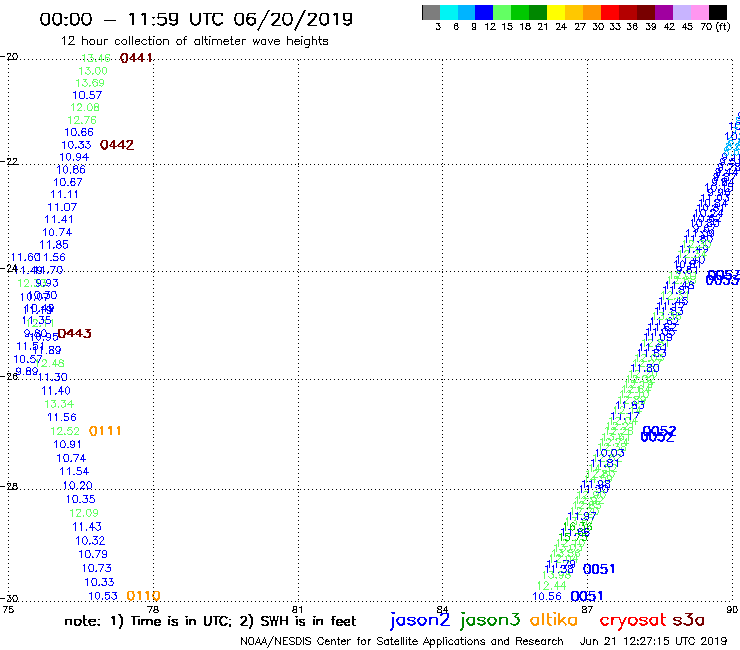Click the wave height value "10.94"
Image resolution: width=740 pixels, height=650 pixels.
click(74, 157)
